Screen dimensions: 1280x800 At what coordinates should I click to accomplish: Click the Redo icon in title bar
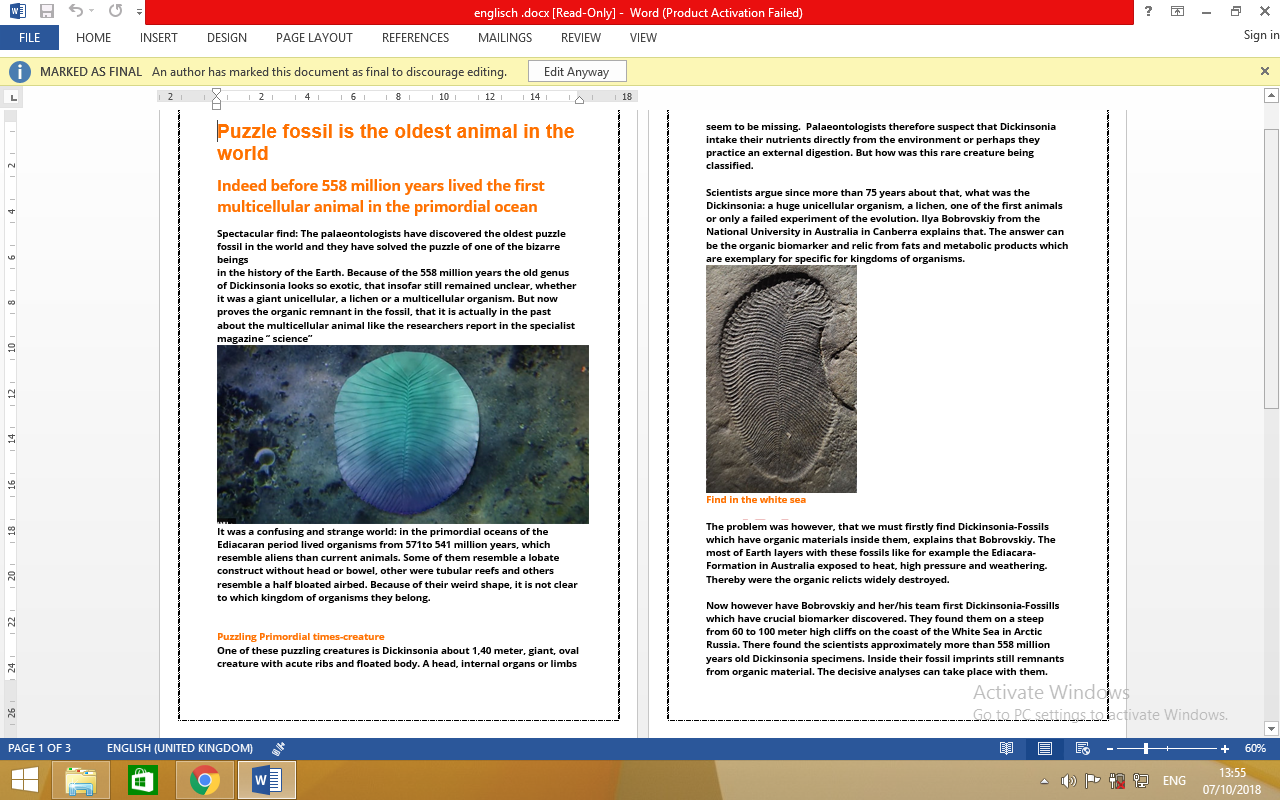(115, 12)
